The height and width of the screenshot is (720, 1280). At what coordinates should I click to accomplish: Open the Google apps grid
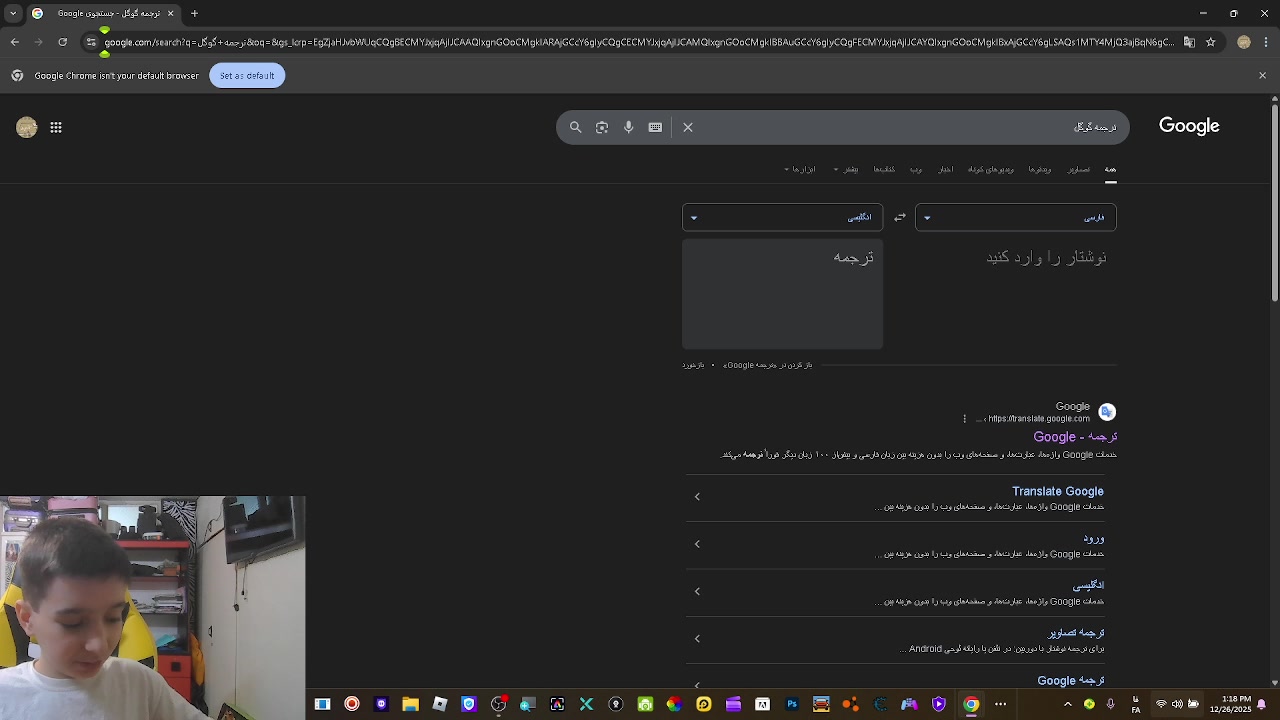56,127
